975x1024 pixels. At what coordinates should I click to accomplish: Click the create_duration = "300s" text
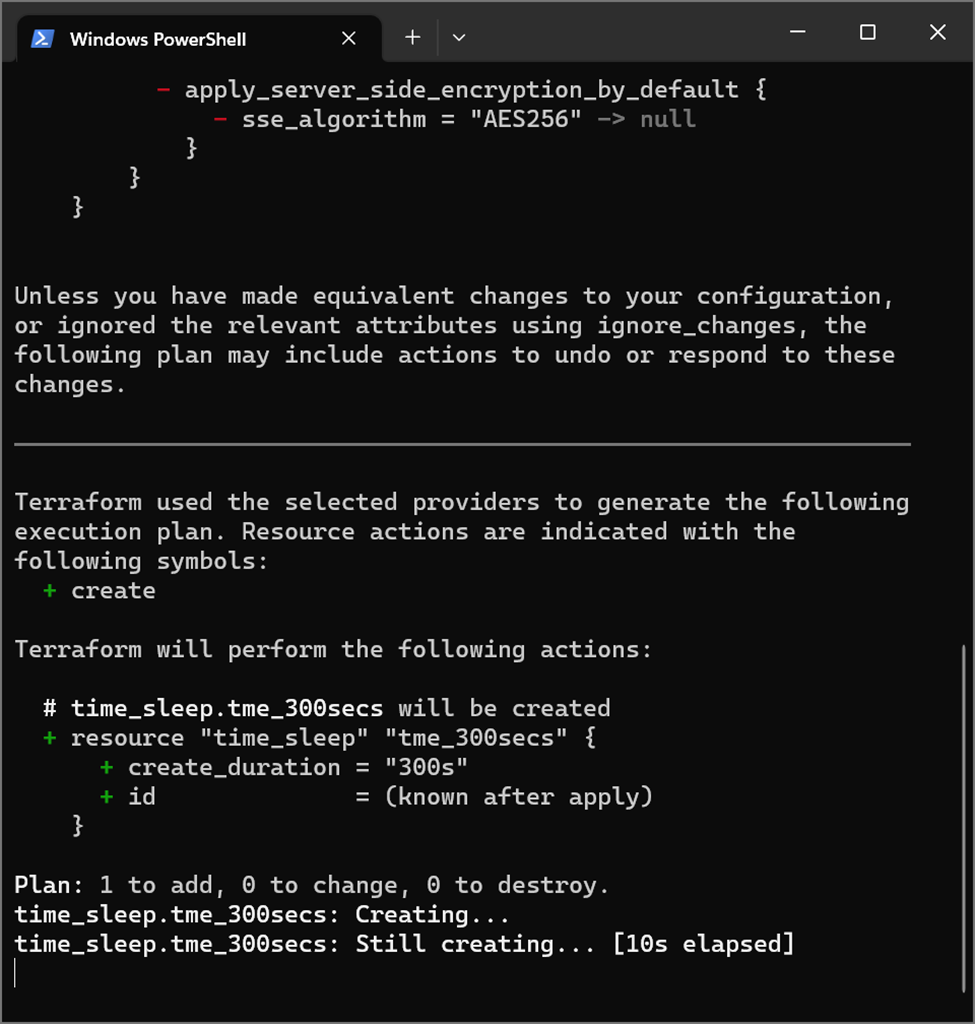298,767
